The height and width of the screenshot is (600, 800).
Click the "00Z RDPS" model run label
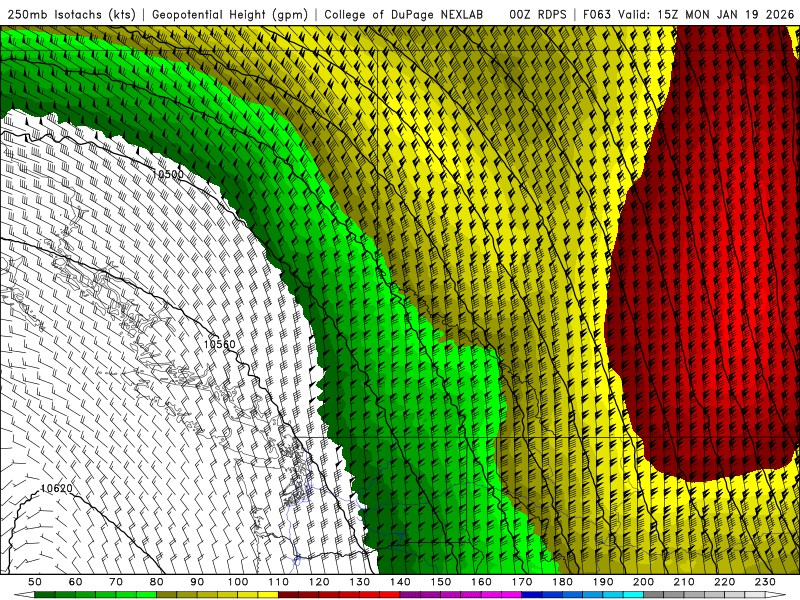538,14
